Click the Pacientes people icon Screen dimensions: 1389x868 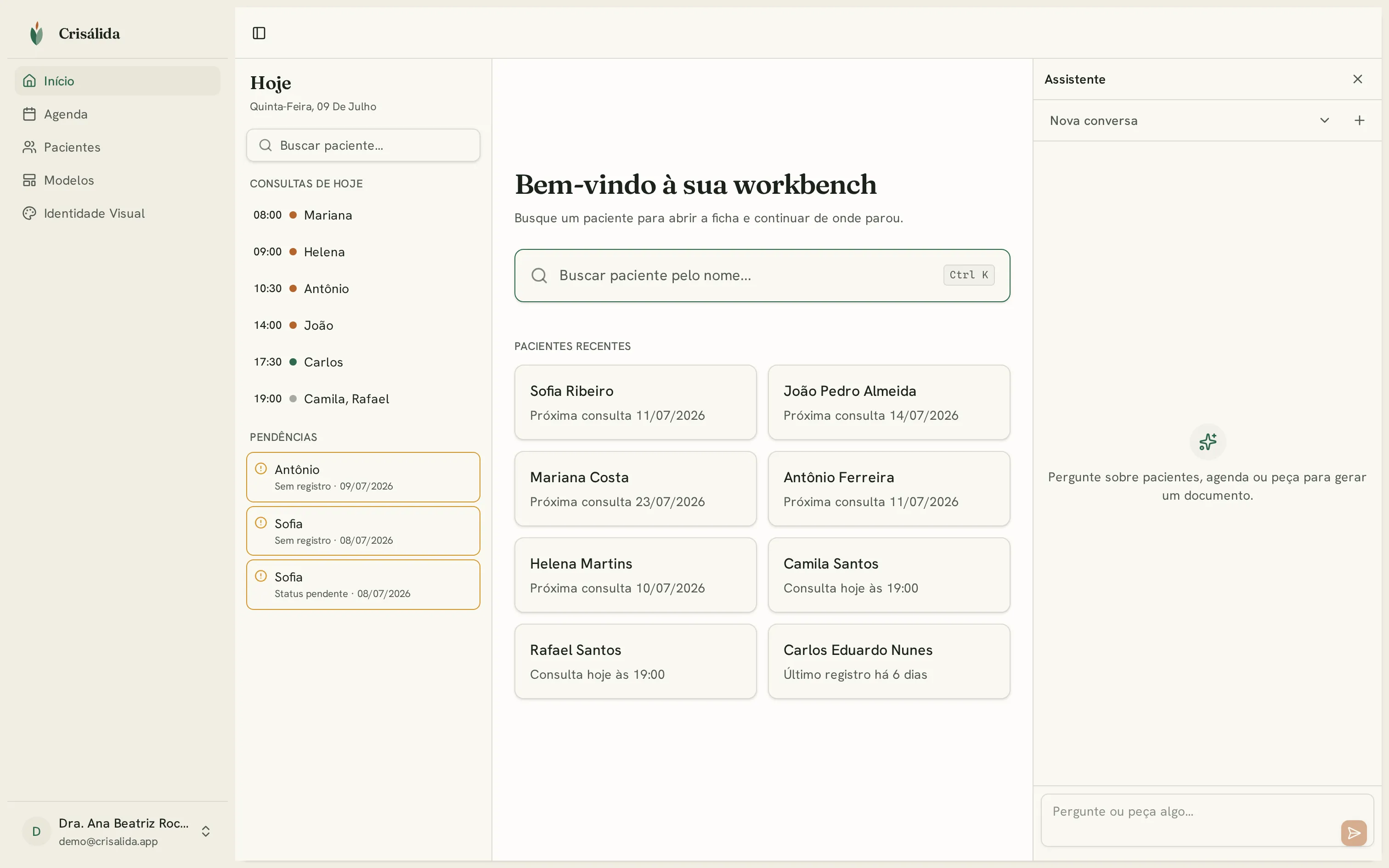coord(29,147)
